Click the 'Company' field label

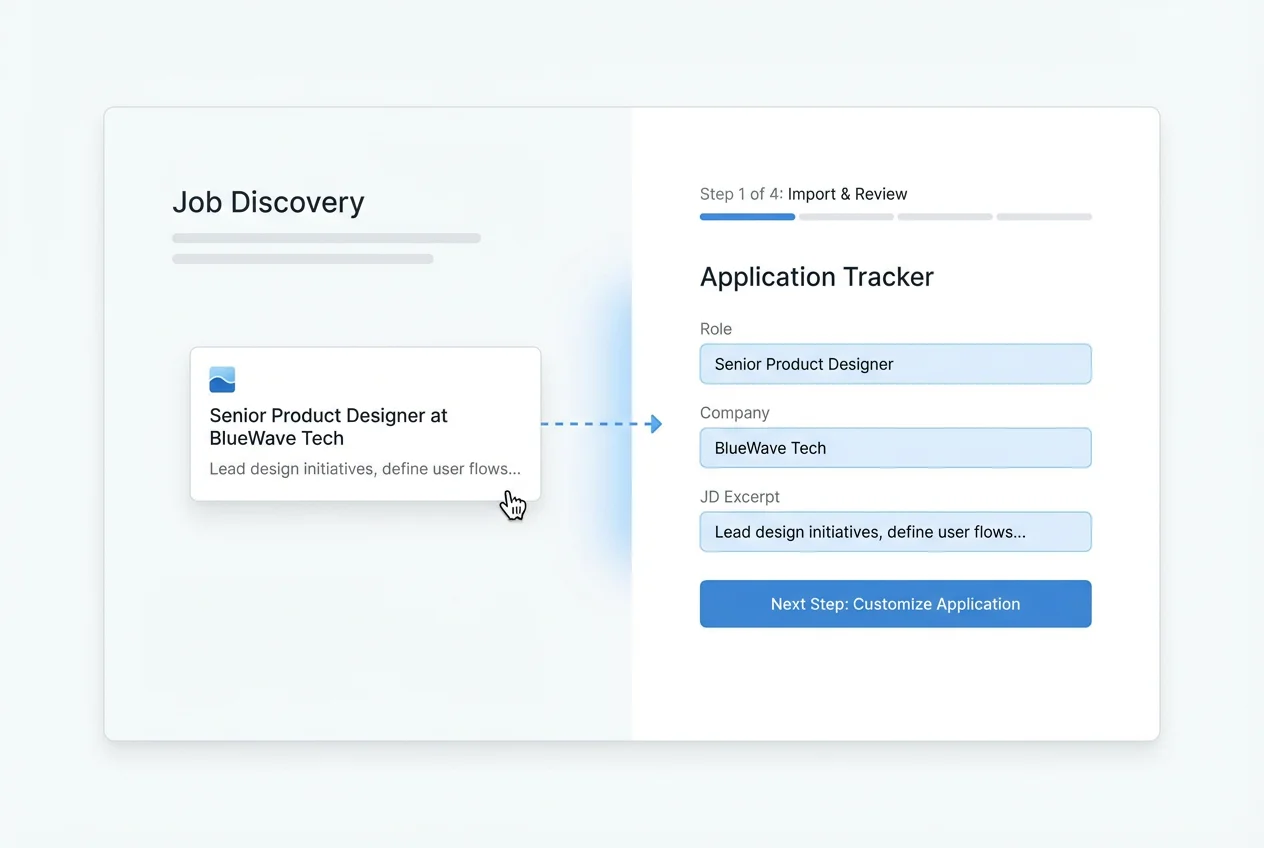point(735,413)
